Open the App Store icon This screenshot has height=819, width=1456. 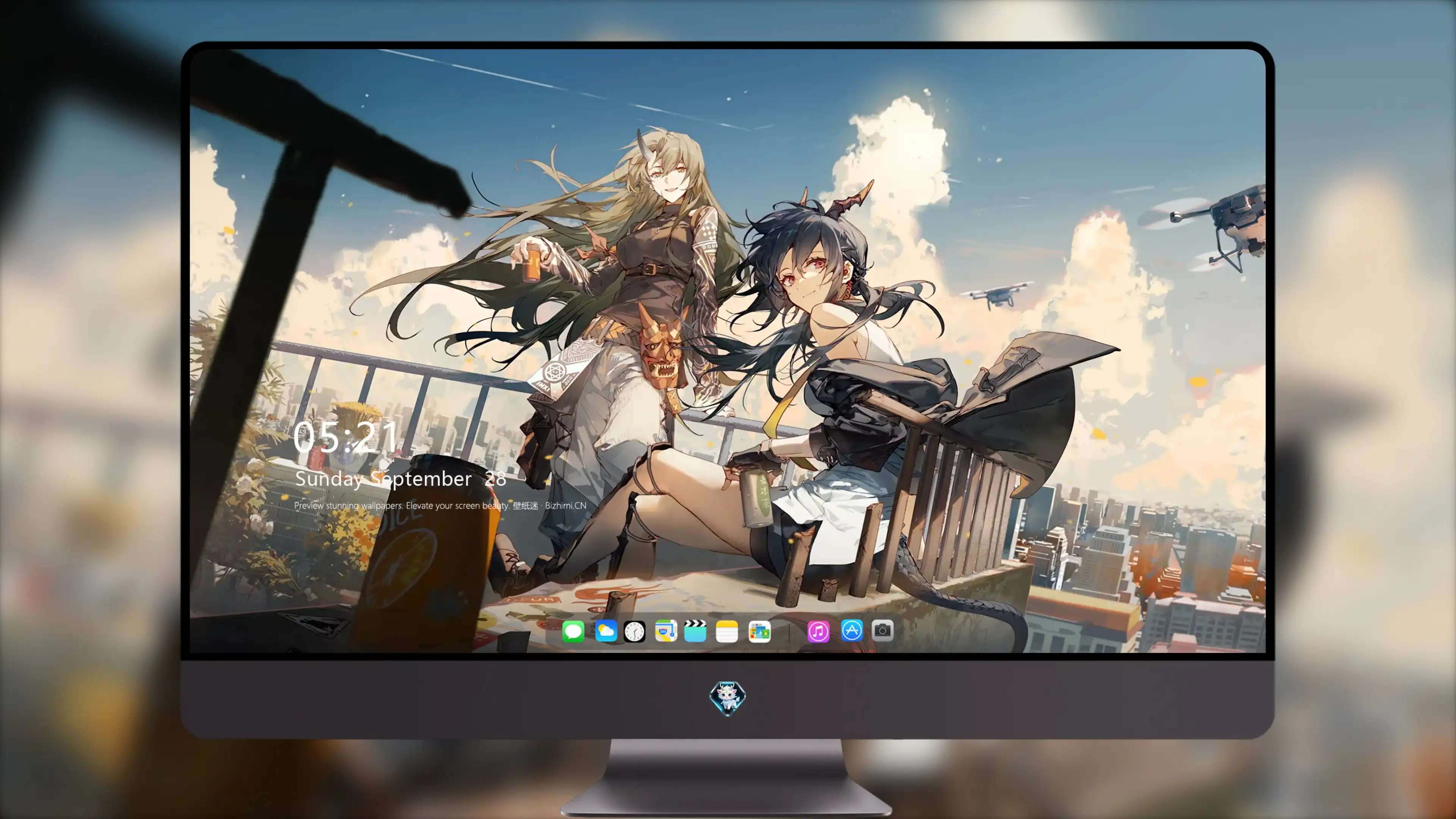tap(852, 630)
